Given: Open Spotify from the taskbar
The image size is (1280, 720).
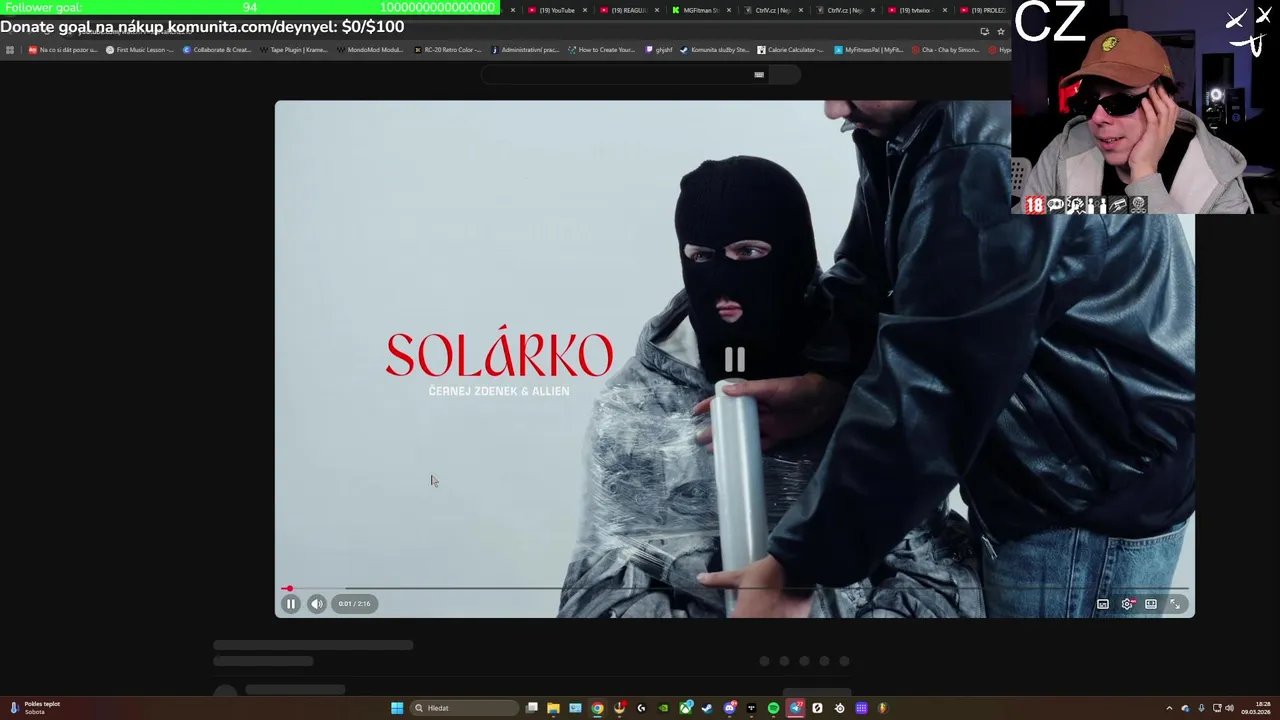Looking at the screenshot, I should 773,708.
